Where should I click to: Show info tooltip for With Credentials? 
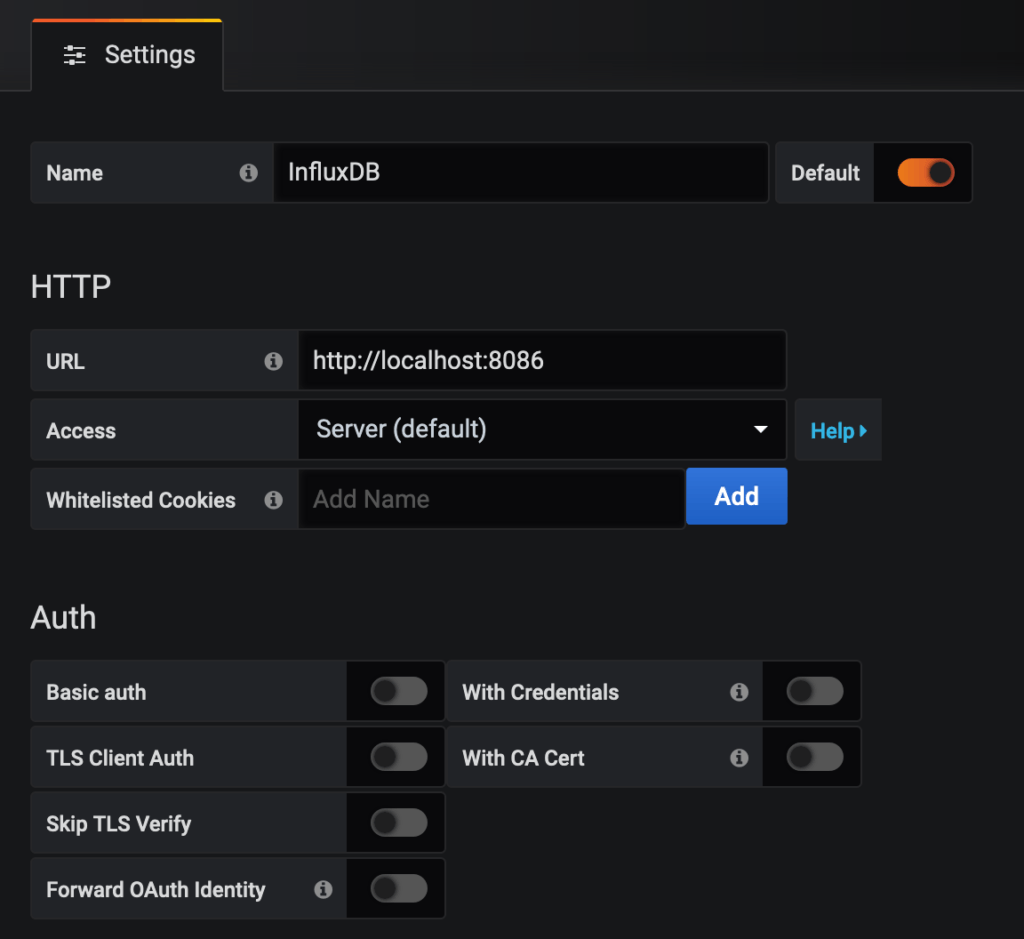coord(739,692)
